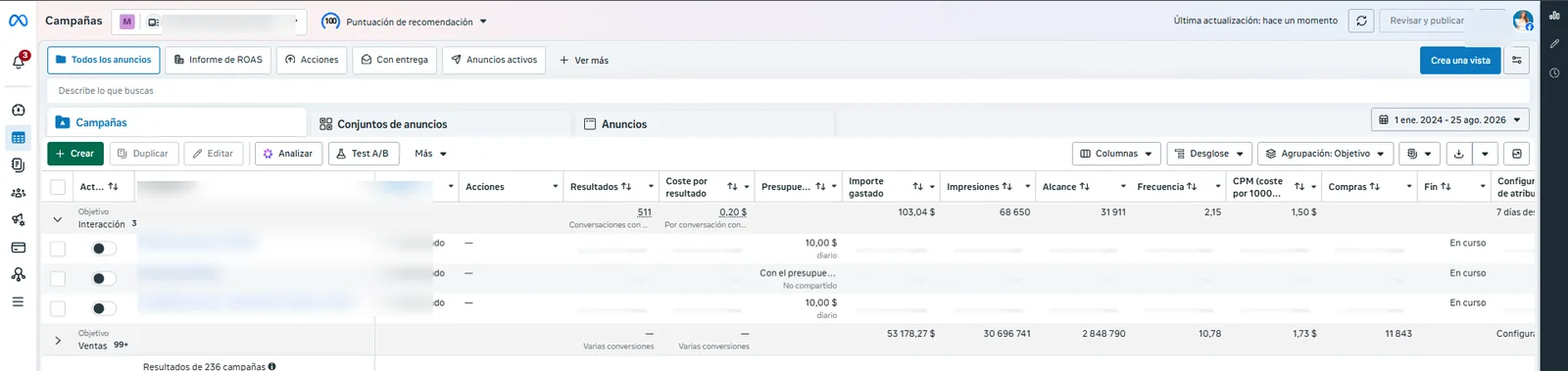The height and width of the screenshot is (371, 1568).
Task: Click the 103,04 $ amount spent value
Action: [x=916, y=211]
